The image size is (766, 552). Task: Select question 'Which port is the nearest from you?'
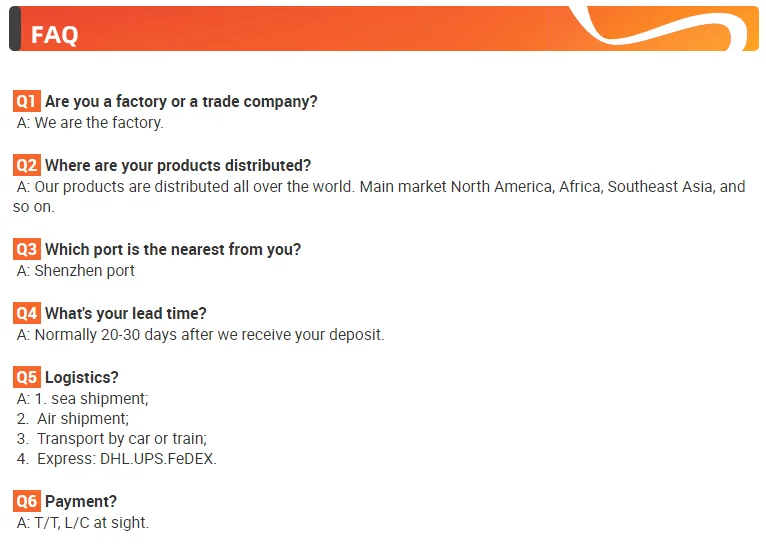tap(173, 250)
